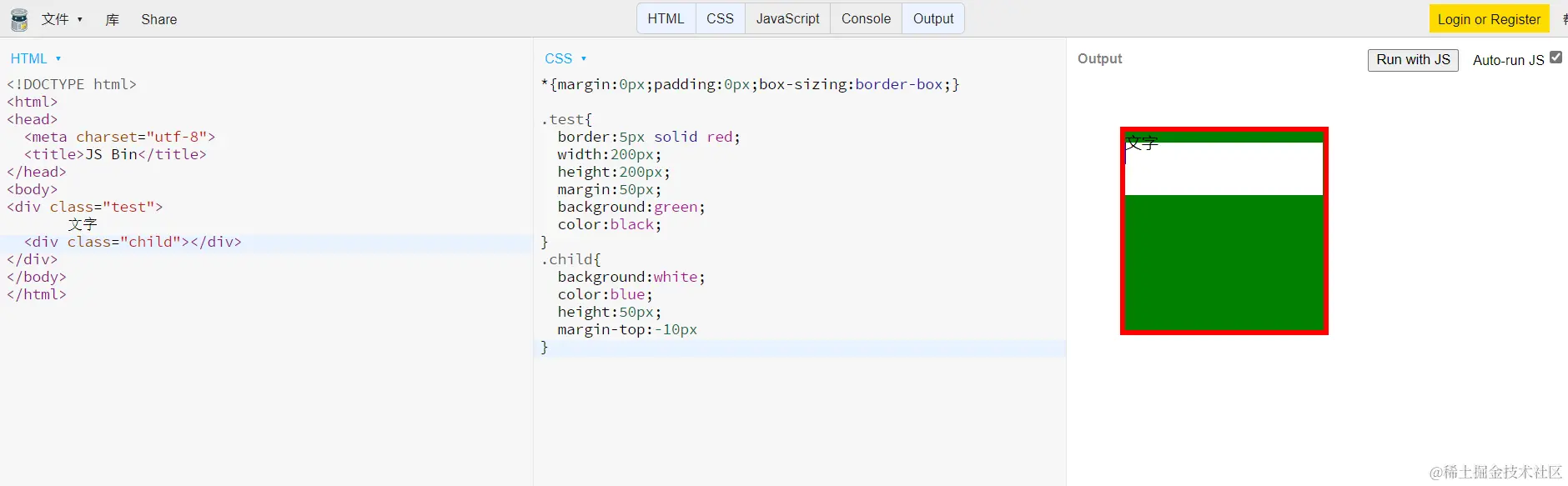Viewport: 1568px width, 486px height.
Task: Click the 文字 line in HTML editor
Action: point(83,224)
